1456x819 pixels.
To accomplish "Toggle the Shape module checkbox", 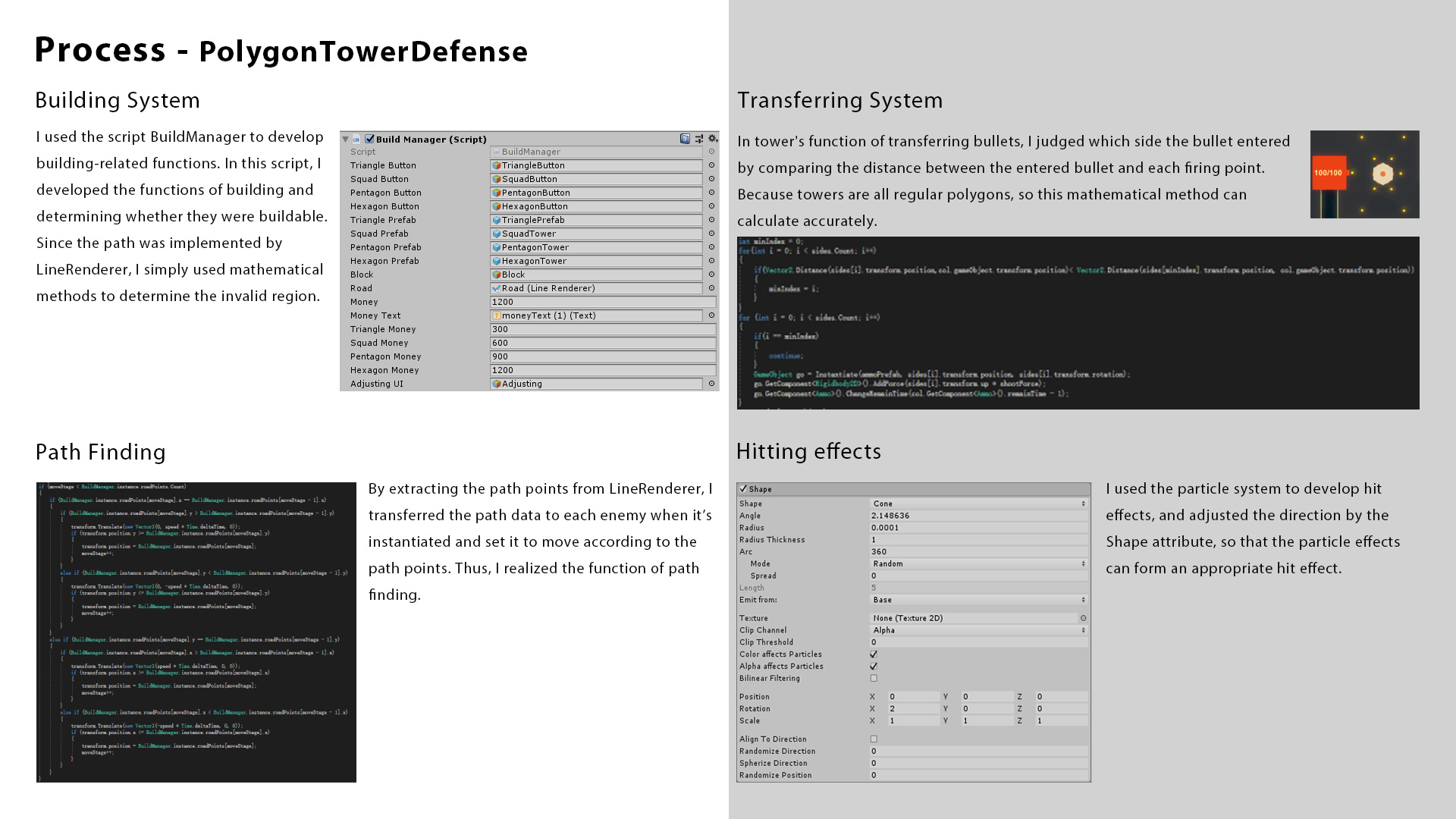I will coord(744,489).
